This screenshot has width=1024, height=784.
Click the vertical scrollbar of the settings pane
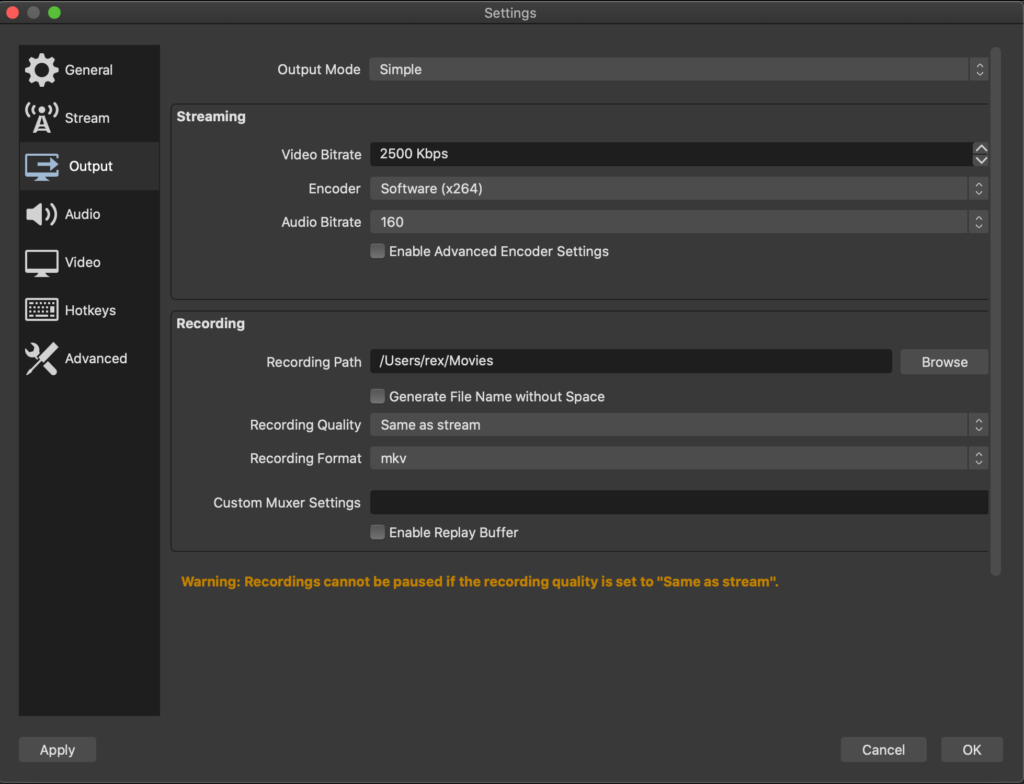[x=995, y=312]
